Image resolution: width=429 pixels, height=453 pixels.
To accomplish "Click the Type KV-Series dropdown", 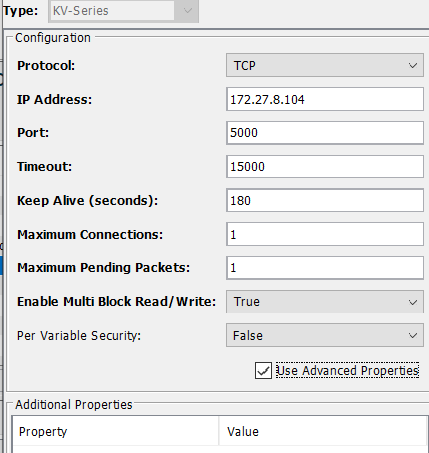I will [x=123, y=11].
